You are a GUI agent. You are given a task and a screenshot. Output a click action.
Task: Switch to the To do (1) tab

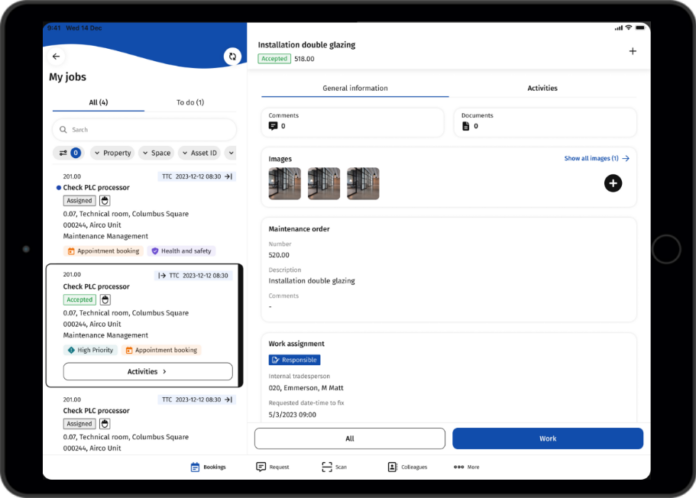pos(190,102)
